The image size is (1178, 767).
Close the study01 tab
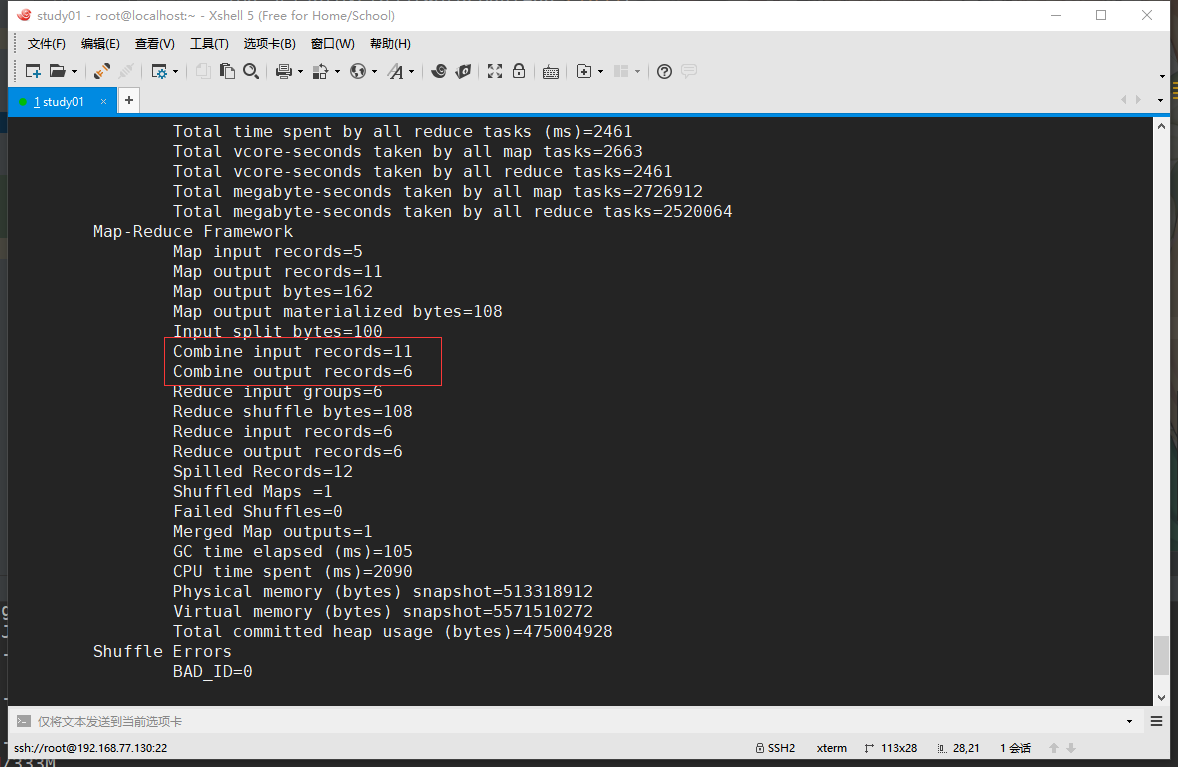[x=104, y=101]
